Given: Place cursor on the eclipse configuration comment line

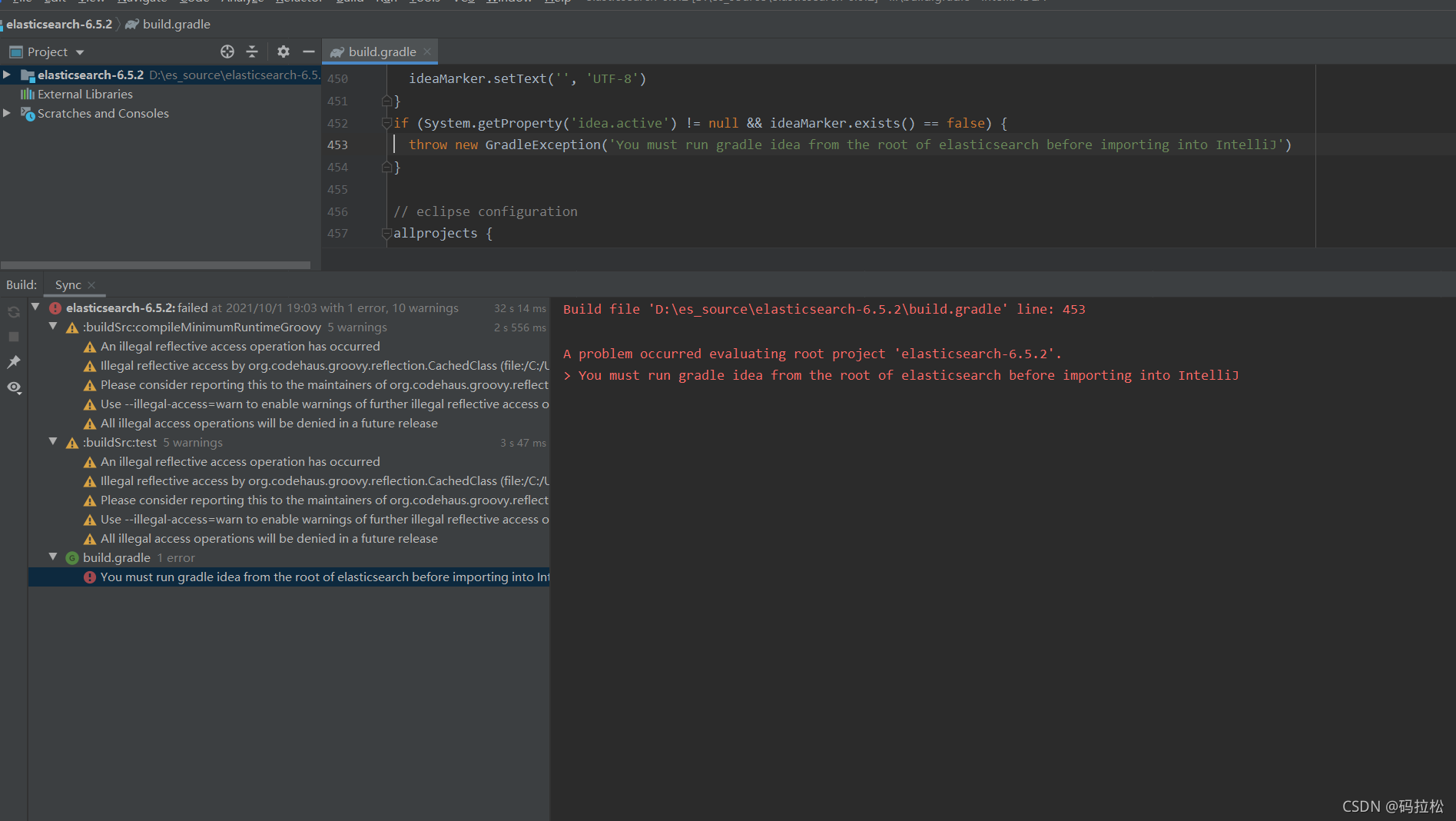Looking at the screenshot, I should [x=485, y=211].
